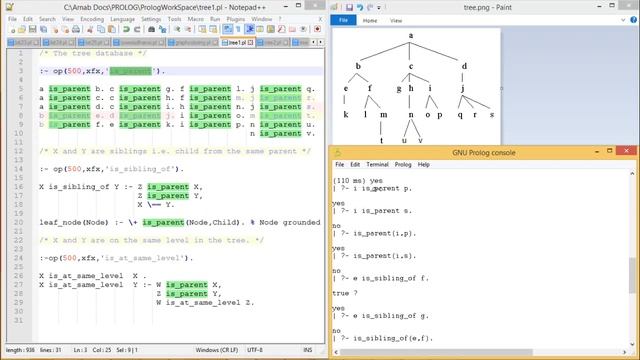Redo in Paint quick access toolbar
640x360 pixels.
(x=370, y=7)
